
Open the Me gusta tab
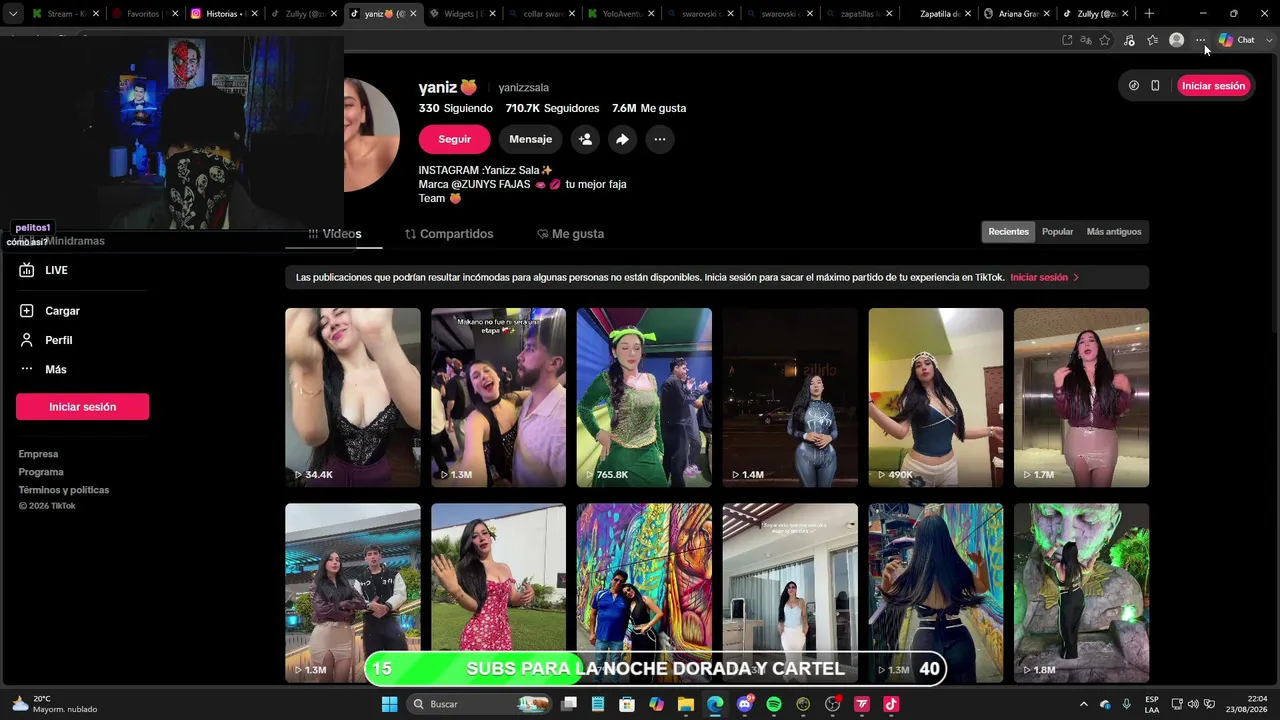pos(570,234)
